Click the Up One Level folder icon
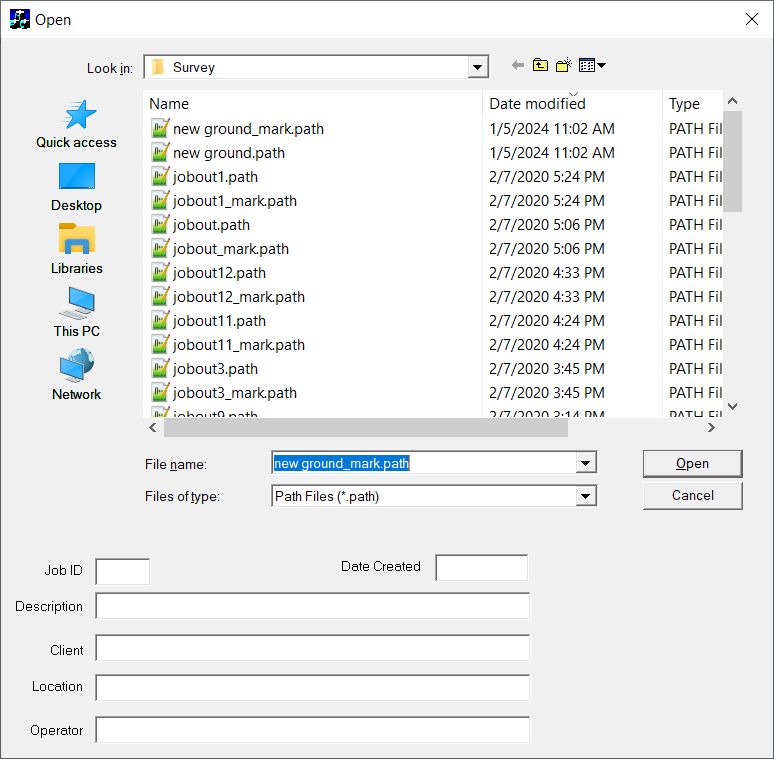The width and height of the screenshot is (774, 759). (540, 66)
